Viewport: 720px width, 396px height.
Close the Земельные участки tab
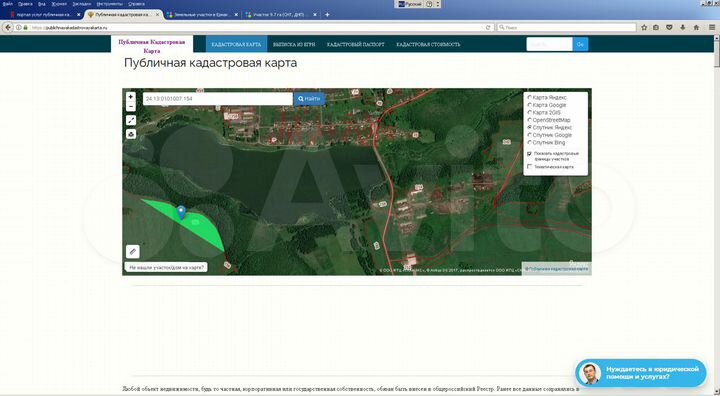236,15
